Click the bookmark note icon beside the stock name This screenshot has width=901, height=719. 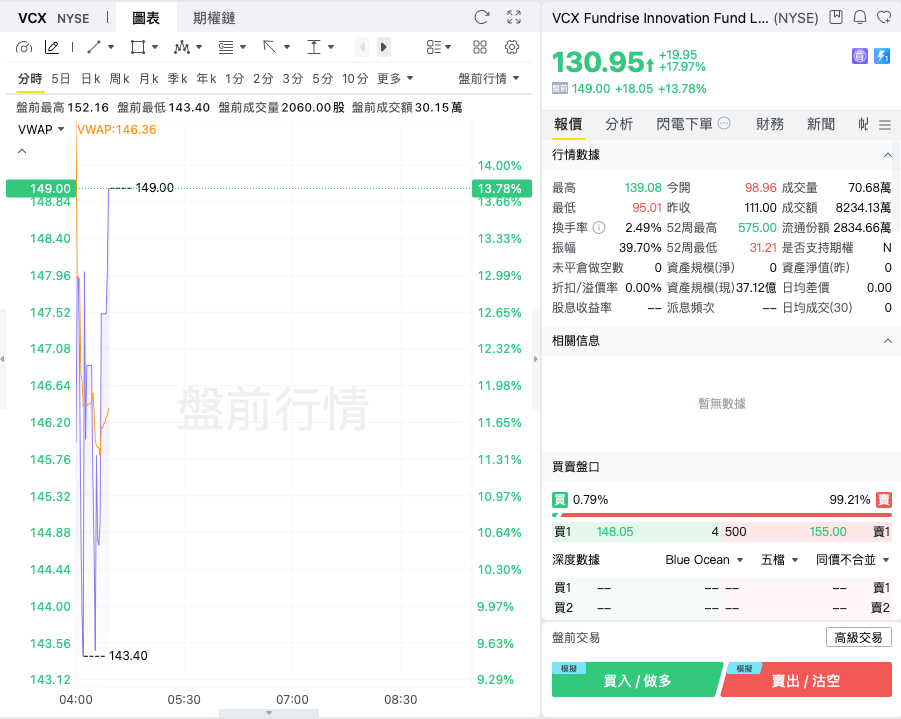pyautogui.click(x=835, y=17)
